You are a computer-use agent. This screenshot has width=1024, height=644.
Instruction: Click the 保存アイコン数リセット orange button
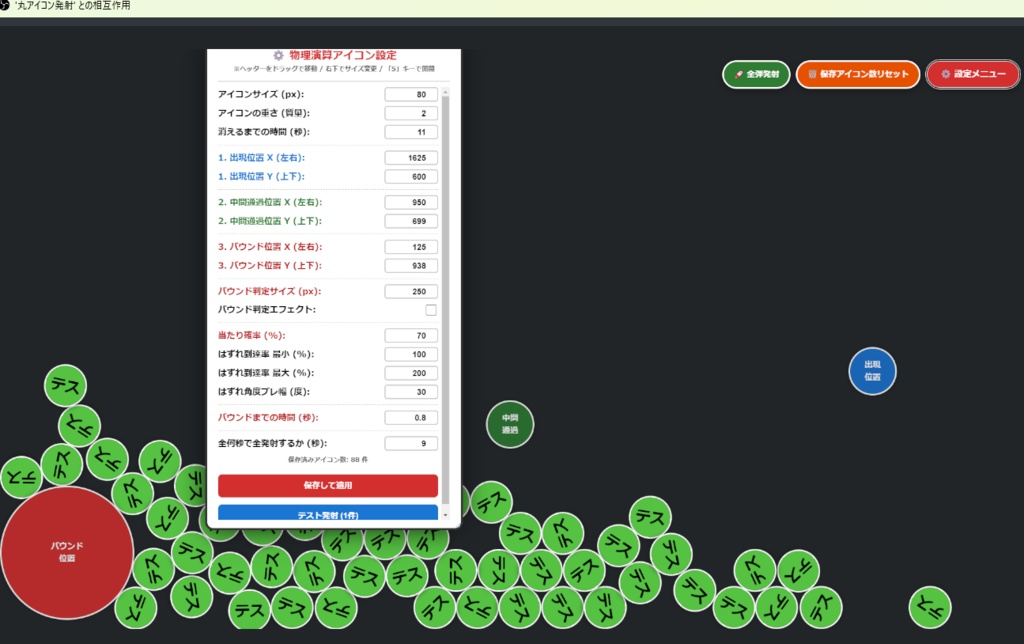pos(857,74)
